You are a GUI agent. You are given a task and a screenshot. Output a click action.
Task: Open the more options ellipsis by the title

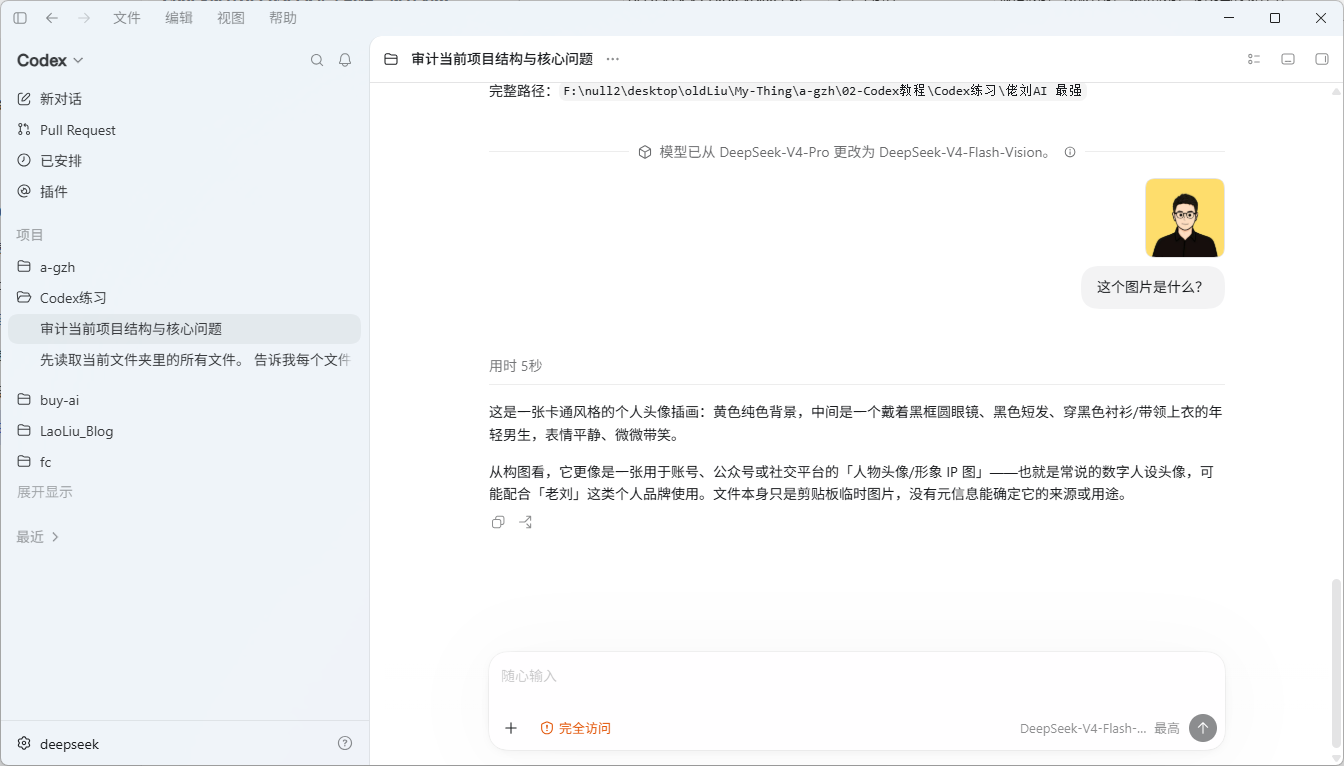point(613,59)
